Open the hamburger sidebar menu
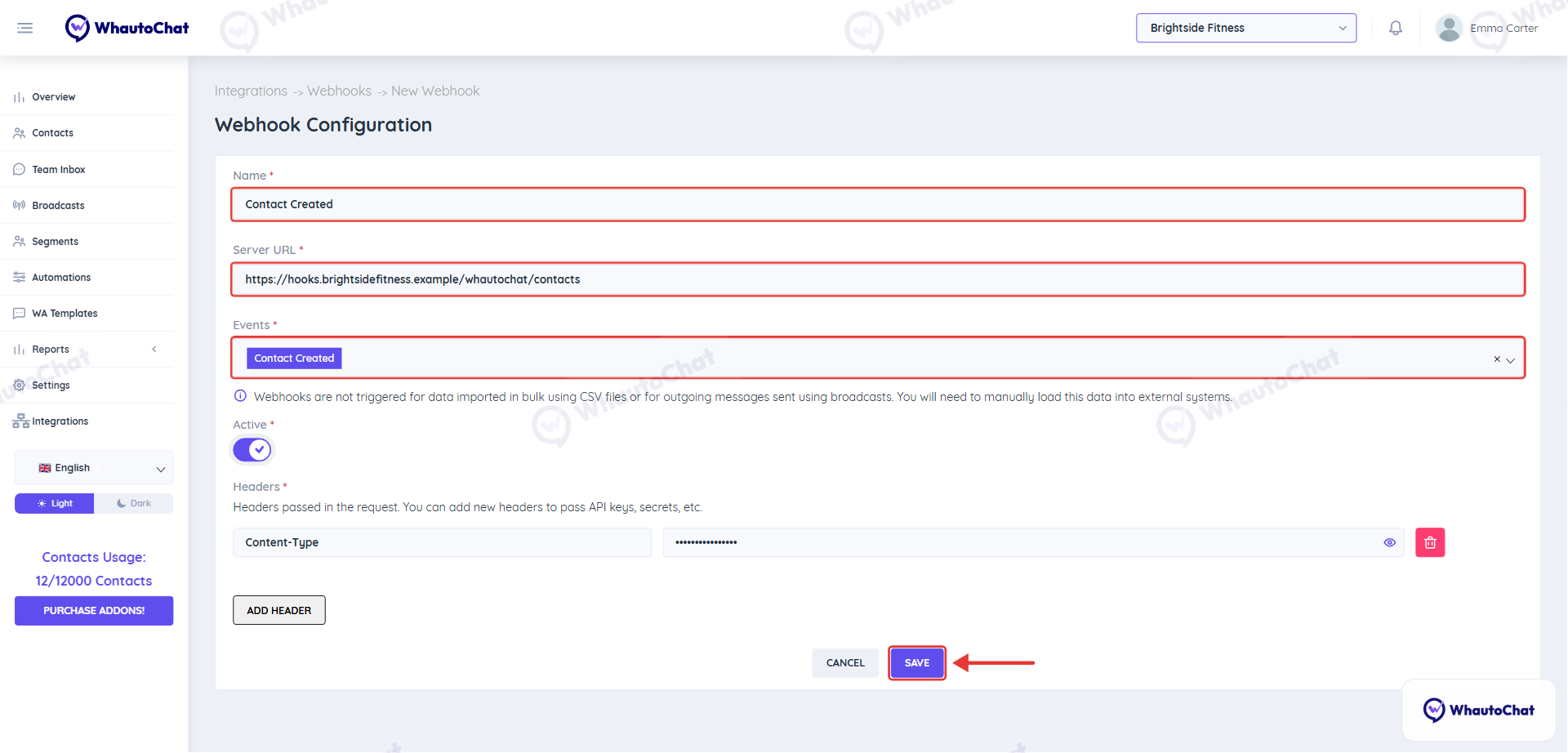Screen dimensions: 1568x753 pos(25,28)
